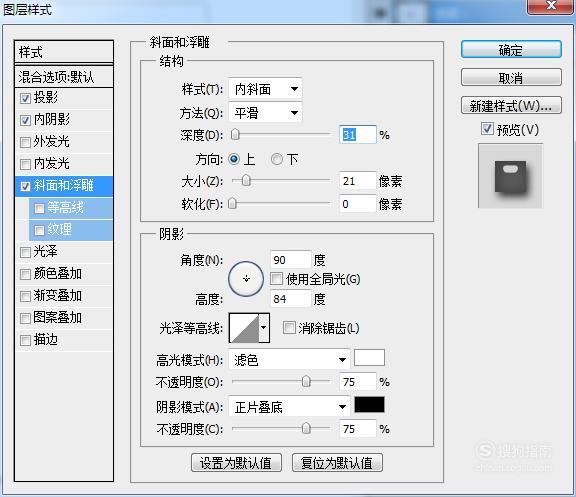
Task: Enable the 图案叠加 pattern overlay checkbox
Action: click(25, 318)
